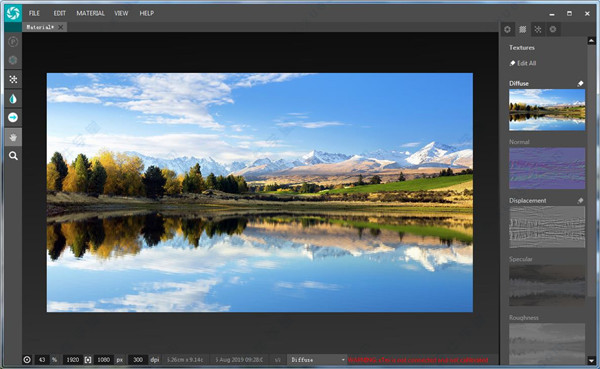Click the zoom-fit target icon in status bar
The width and height of the screenshot is (600, 369).
[x=27, y=360]
